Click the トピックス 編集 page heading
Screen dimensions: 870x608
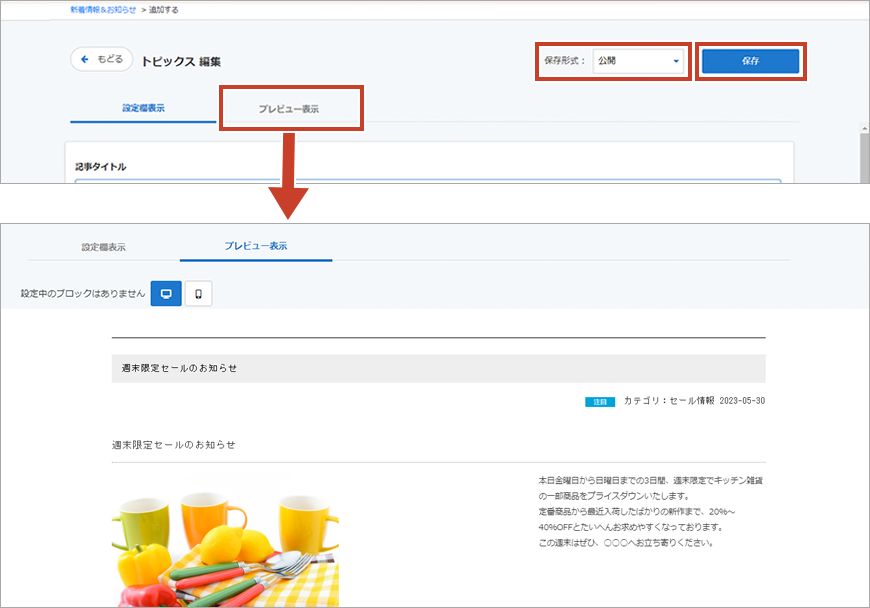182,61
